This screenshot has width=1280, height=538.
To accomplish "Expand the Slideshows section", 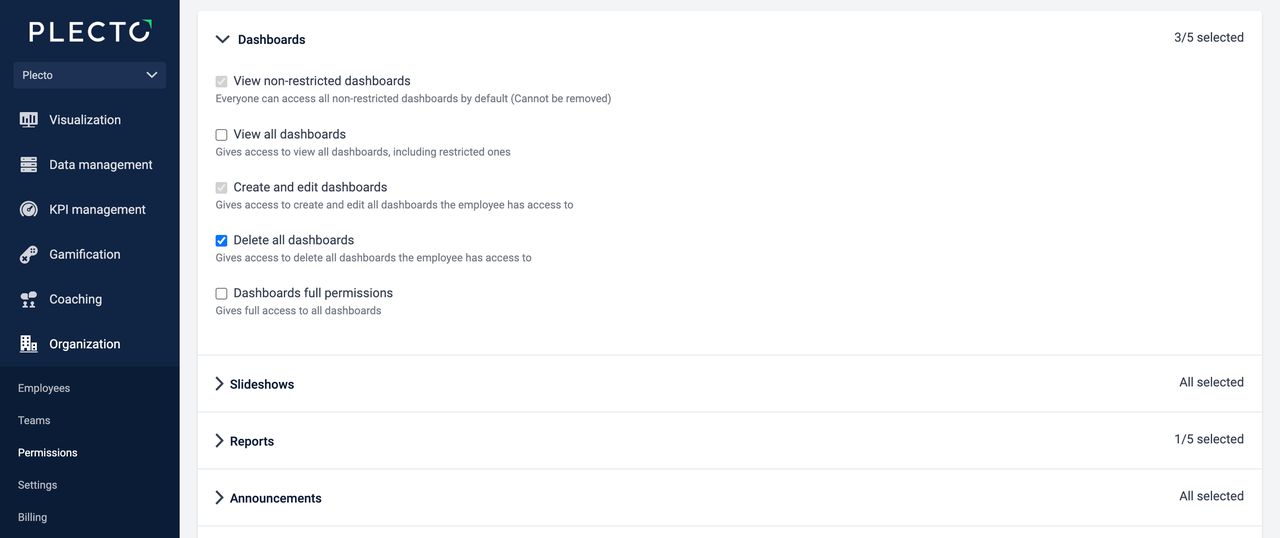I will (220, 384).
